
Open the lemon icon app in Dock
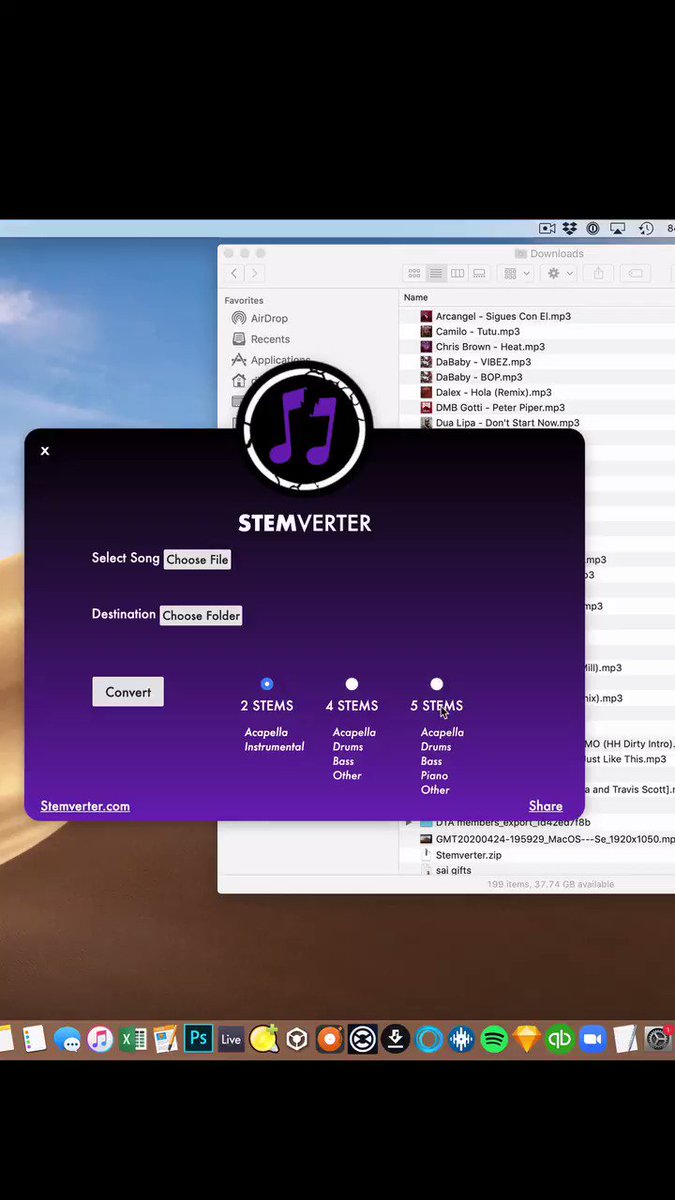point(264,1039)
